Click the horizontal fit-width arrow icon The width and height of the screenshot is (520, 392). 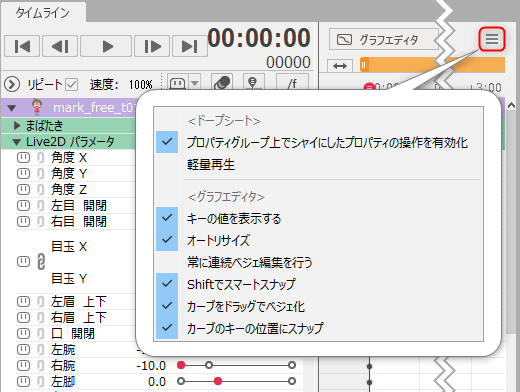pos(340,66)
